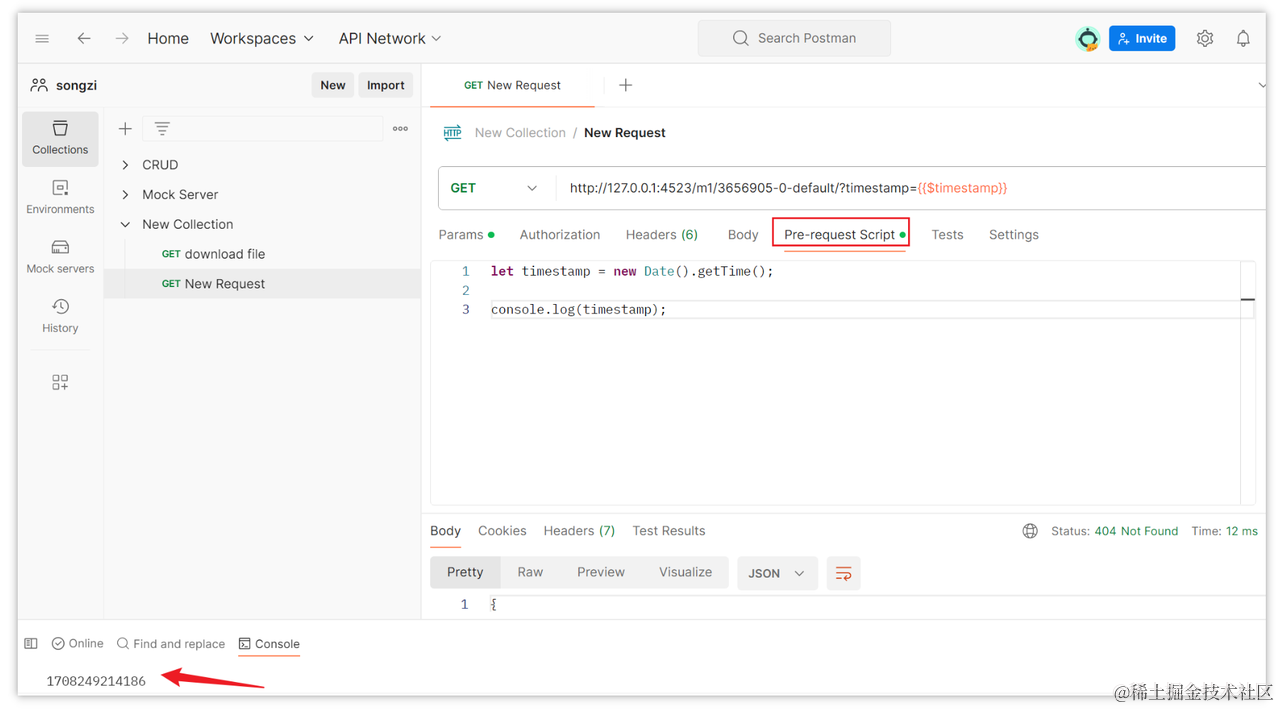Open the collections more options ellipsis
1280x709 pixels.
pos(400,128)
